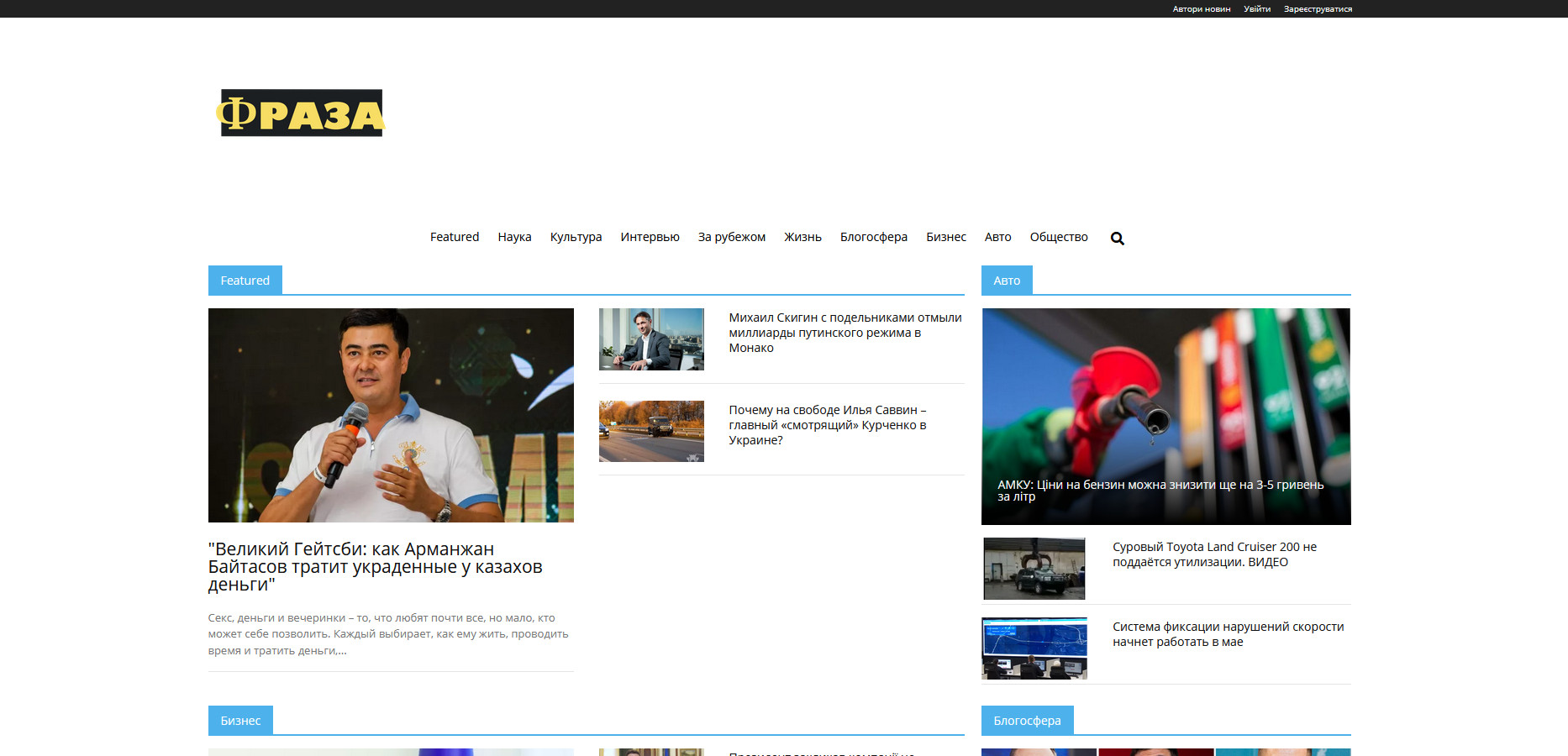Viewport: 1568px width, 756px height.
Task: Select За рубежом in navigation
Action: click(x=731, y=237)
